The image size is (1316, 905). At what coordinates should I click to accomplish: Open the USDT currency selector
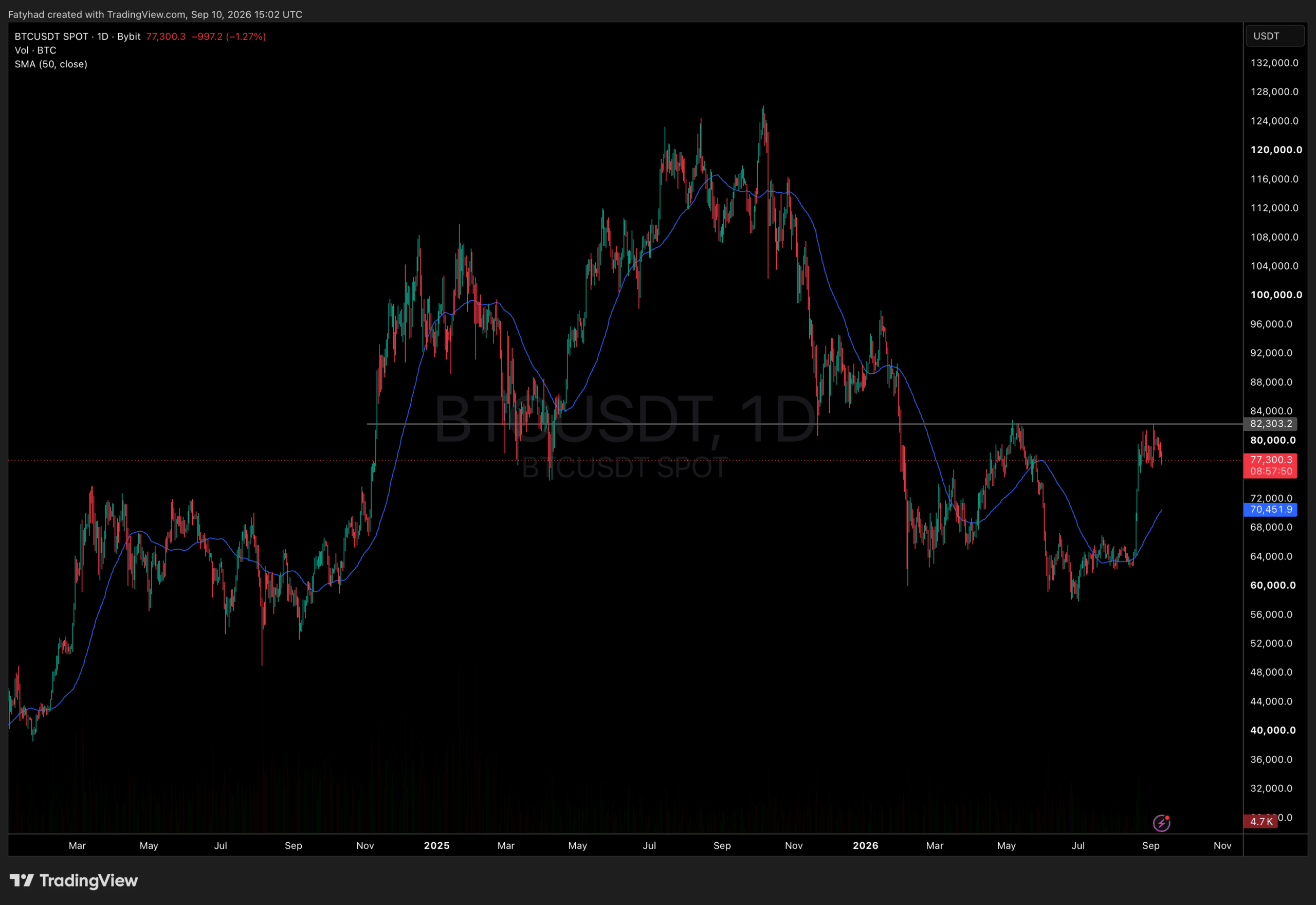tap(1275, 35)
